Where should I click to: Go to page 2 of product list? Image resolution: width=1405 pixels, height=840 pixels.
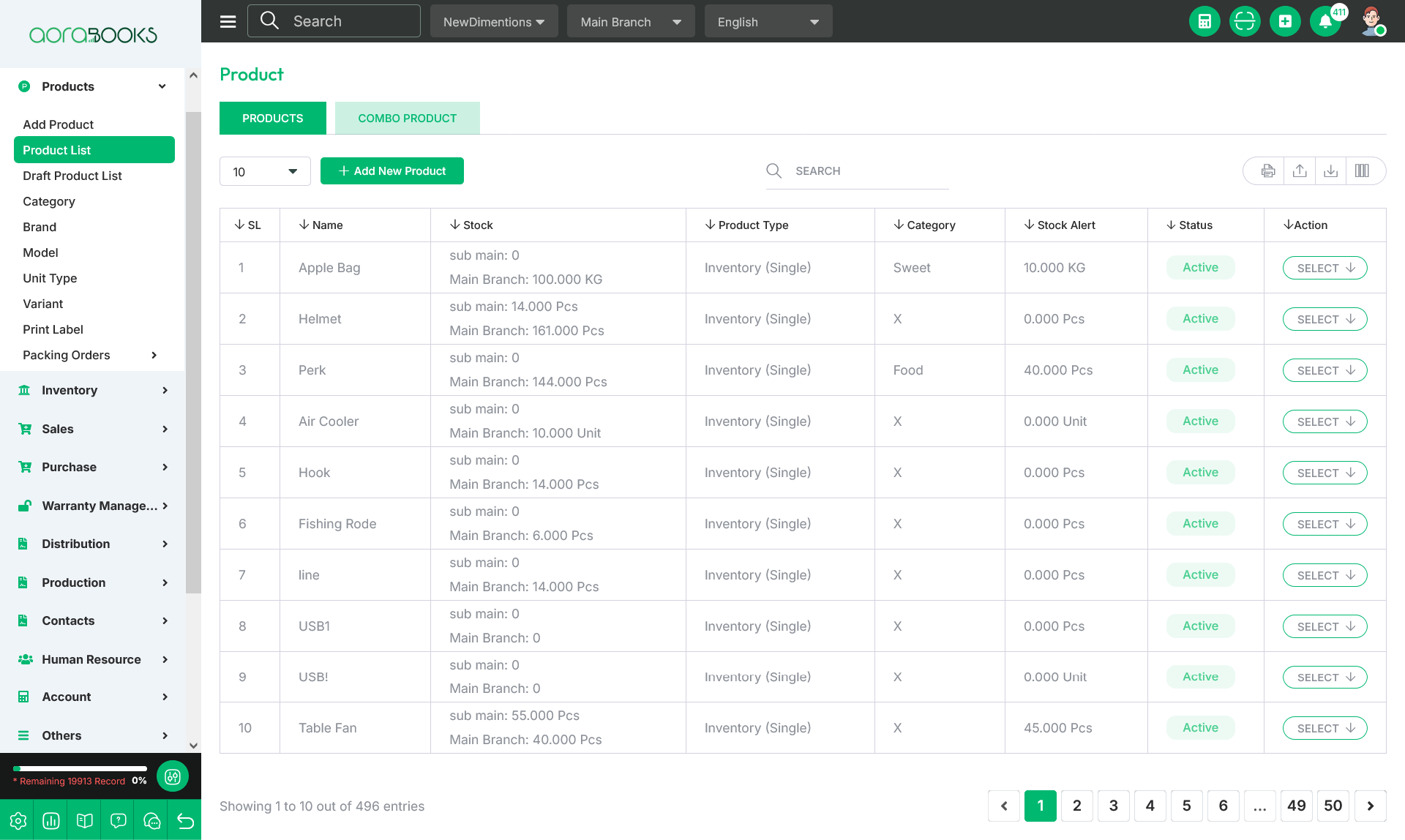pos(1076,806)
